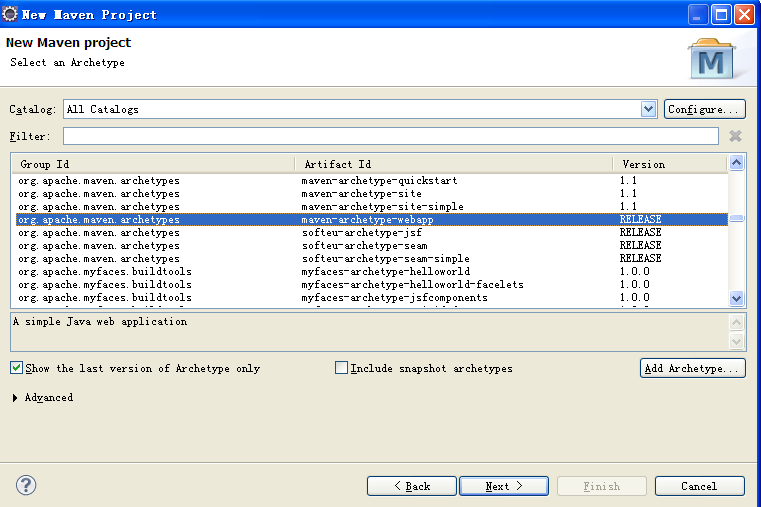Click the archetype list scrollbar thumb
761x507 pixels.
pyautogui.click(x=736, y=218)
